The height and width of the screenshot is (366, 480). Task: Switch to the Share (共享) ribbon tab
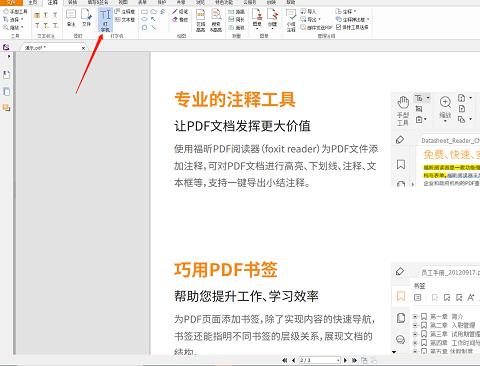coord(181,2)
